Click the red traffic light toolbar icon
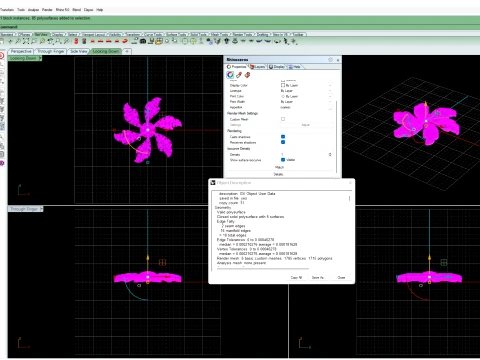This screenshot has height=360, width=480. pyautogui.click(x=76, y=41)
